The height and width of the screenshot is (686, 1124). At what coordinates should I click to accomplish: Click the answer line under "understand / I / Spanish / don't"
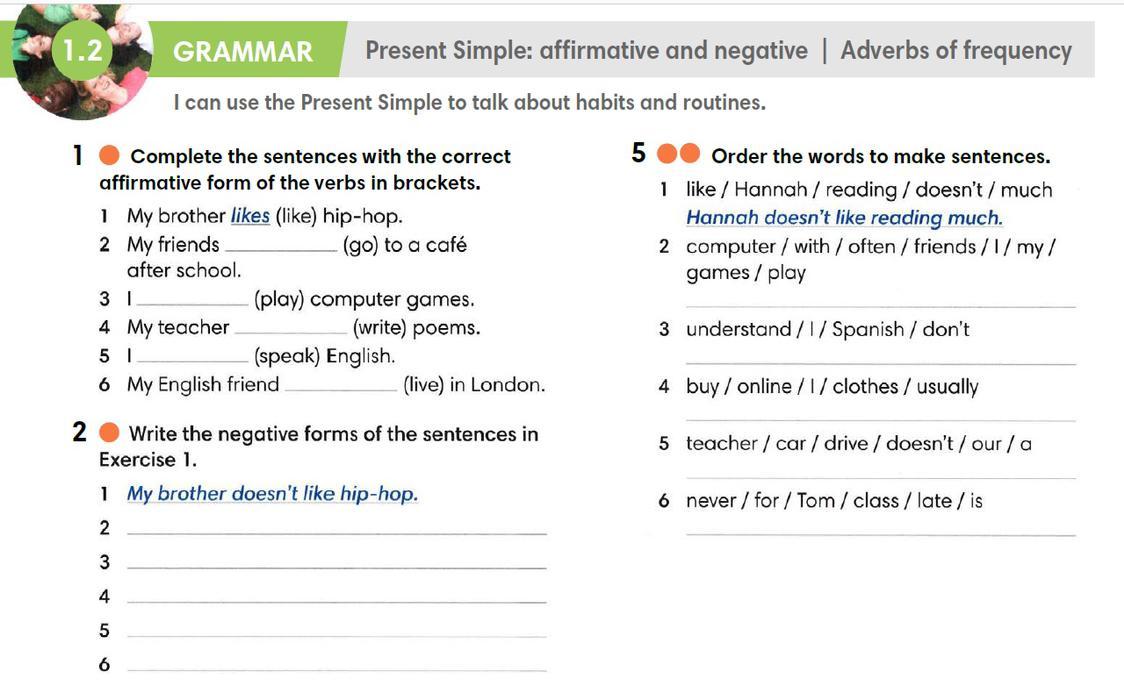pos(880,362)
